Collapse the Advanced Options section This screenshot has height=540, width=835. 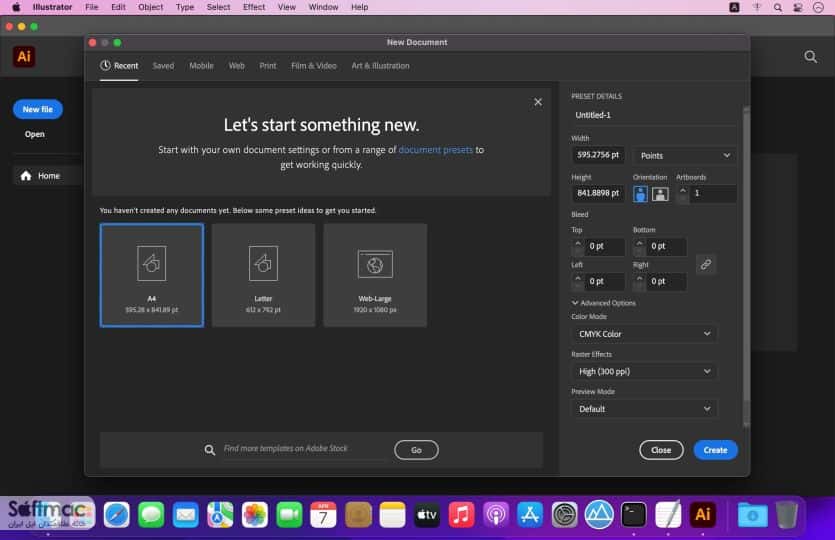[603, 302]
